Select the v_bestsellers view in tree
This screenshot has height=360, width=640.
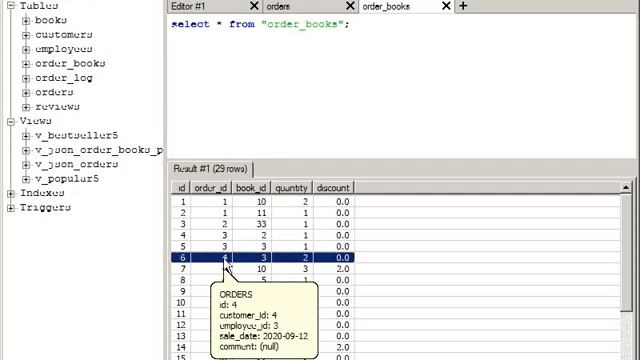click(x=77, y=135)
